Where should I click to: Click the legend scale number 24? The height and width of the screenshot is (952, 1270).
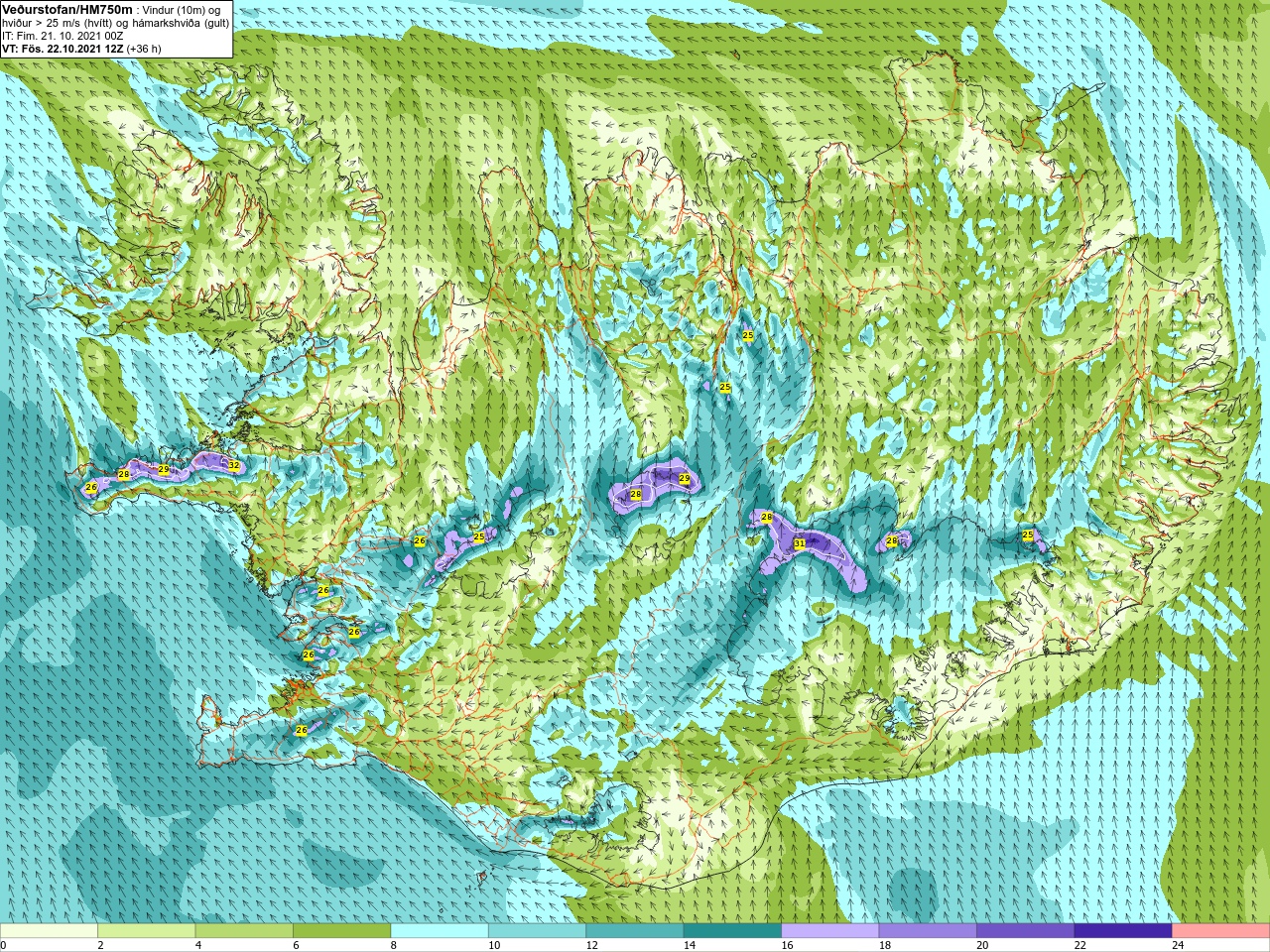click(1178, 945)
